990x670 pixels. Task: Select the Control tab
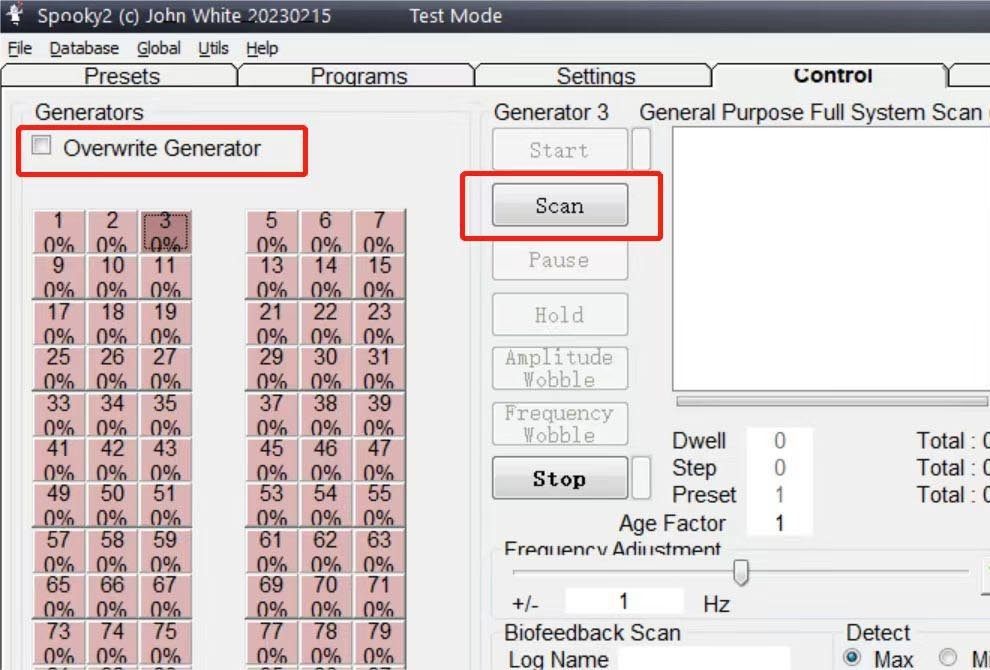click(832, 75)
